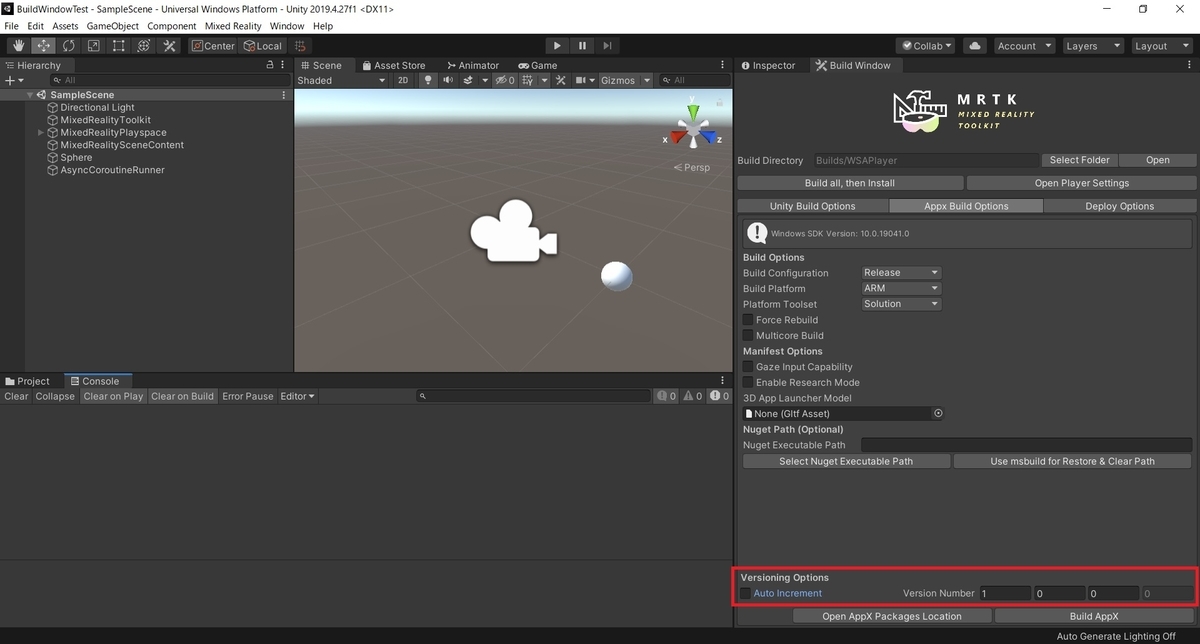The height and width of the screenshot is (644, 1200).
Task: Switch to the Project tab
Action: click(27, 381)
